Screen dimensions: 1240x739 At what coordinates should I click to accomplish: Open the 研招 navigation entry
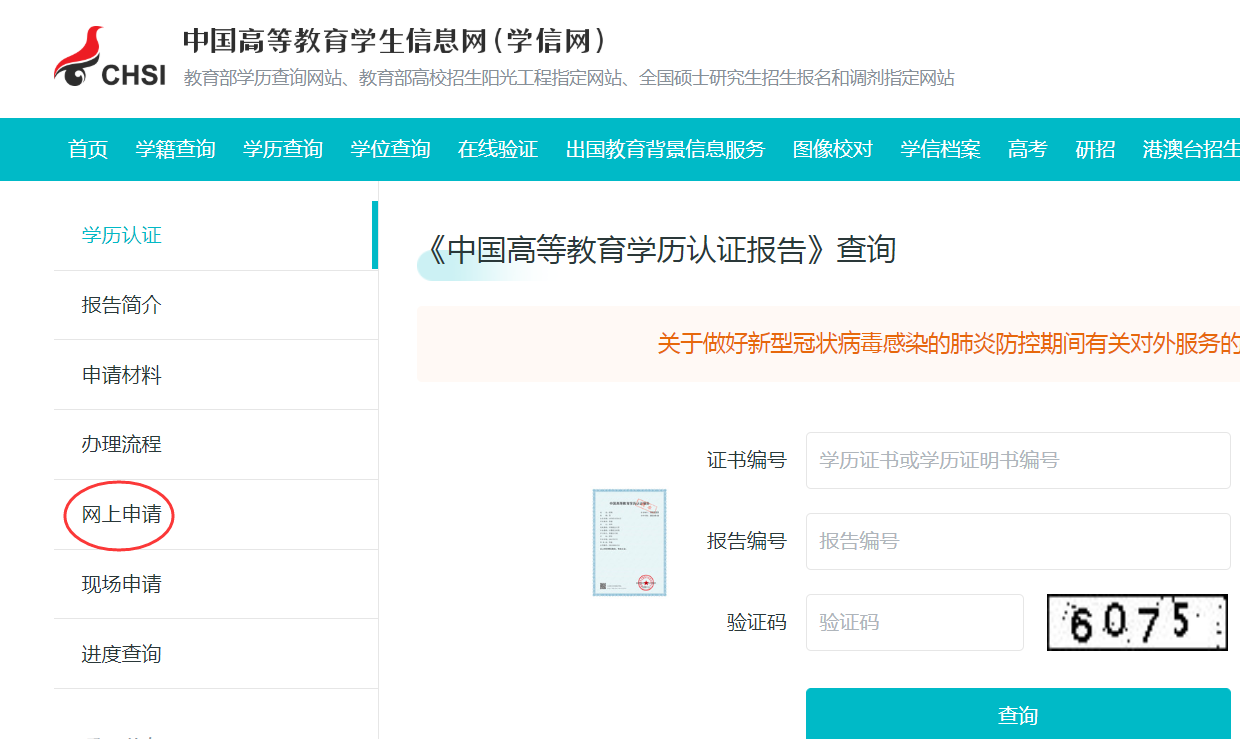point(1094,148)
